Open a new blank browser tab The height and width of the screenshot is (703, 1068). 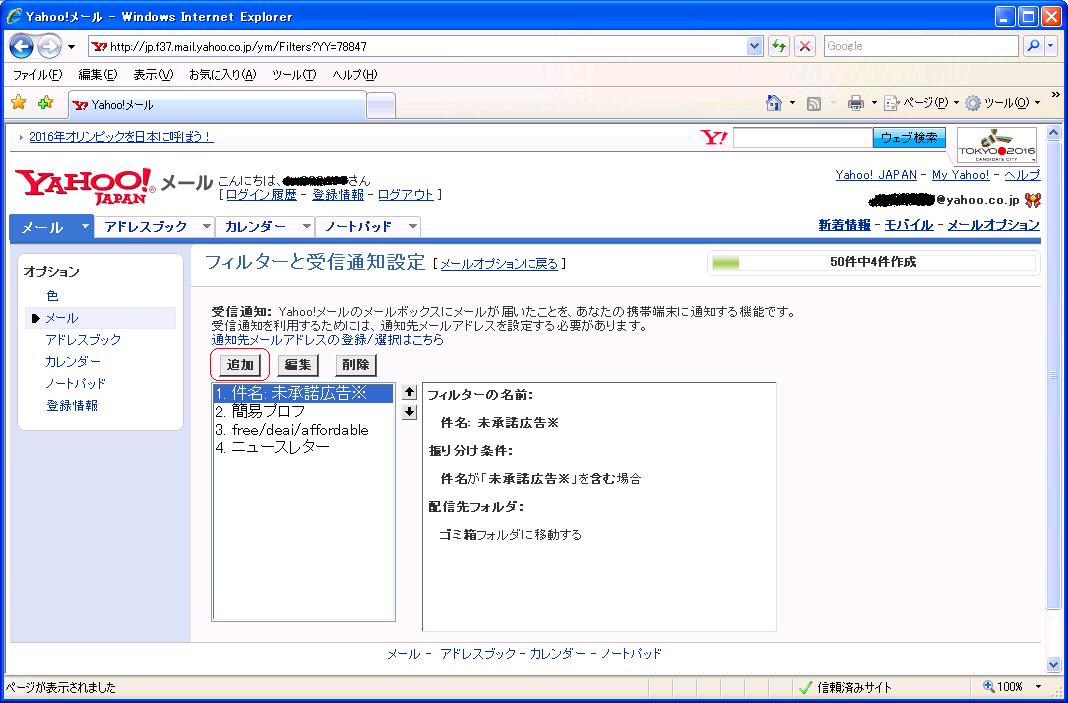[x=381, y=106]
